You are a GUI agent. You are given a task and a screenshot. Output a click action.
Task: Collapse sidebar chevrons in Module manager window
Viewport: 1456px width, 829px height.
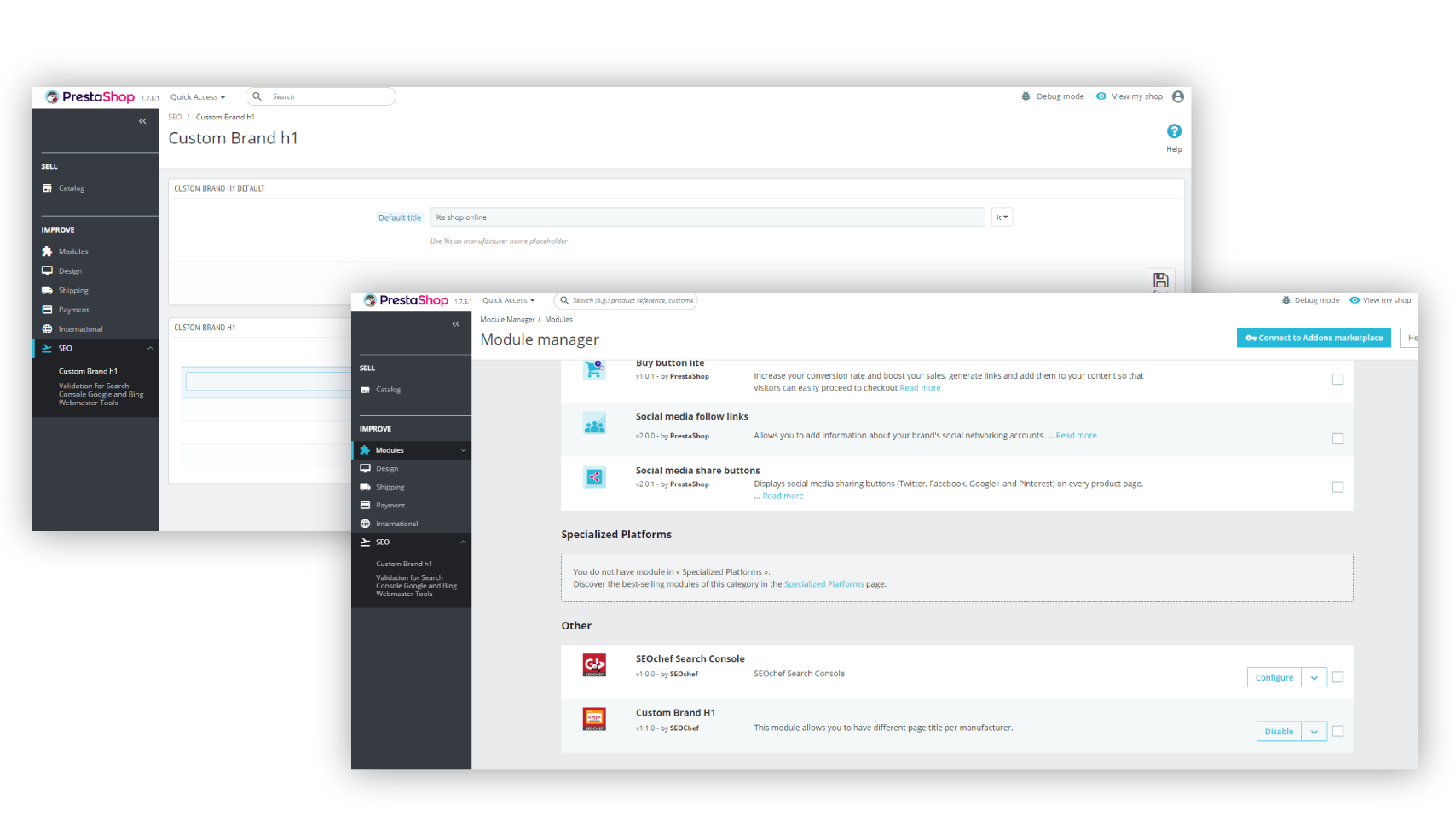(x=455, y=324)
